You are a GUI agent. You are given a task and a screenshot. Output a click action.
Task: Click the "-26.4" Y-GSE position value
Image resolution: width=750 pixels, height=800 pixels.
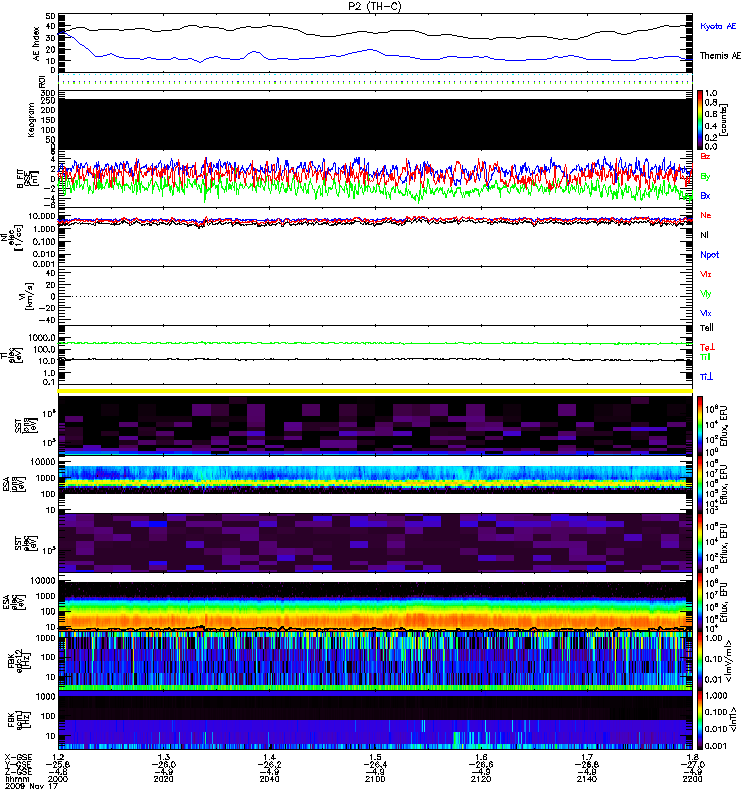(375, 764)
